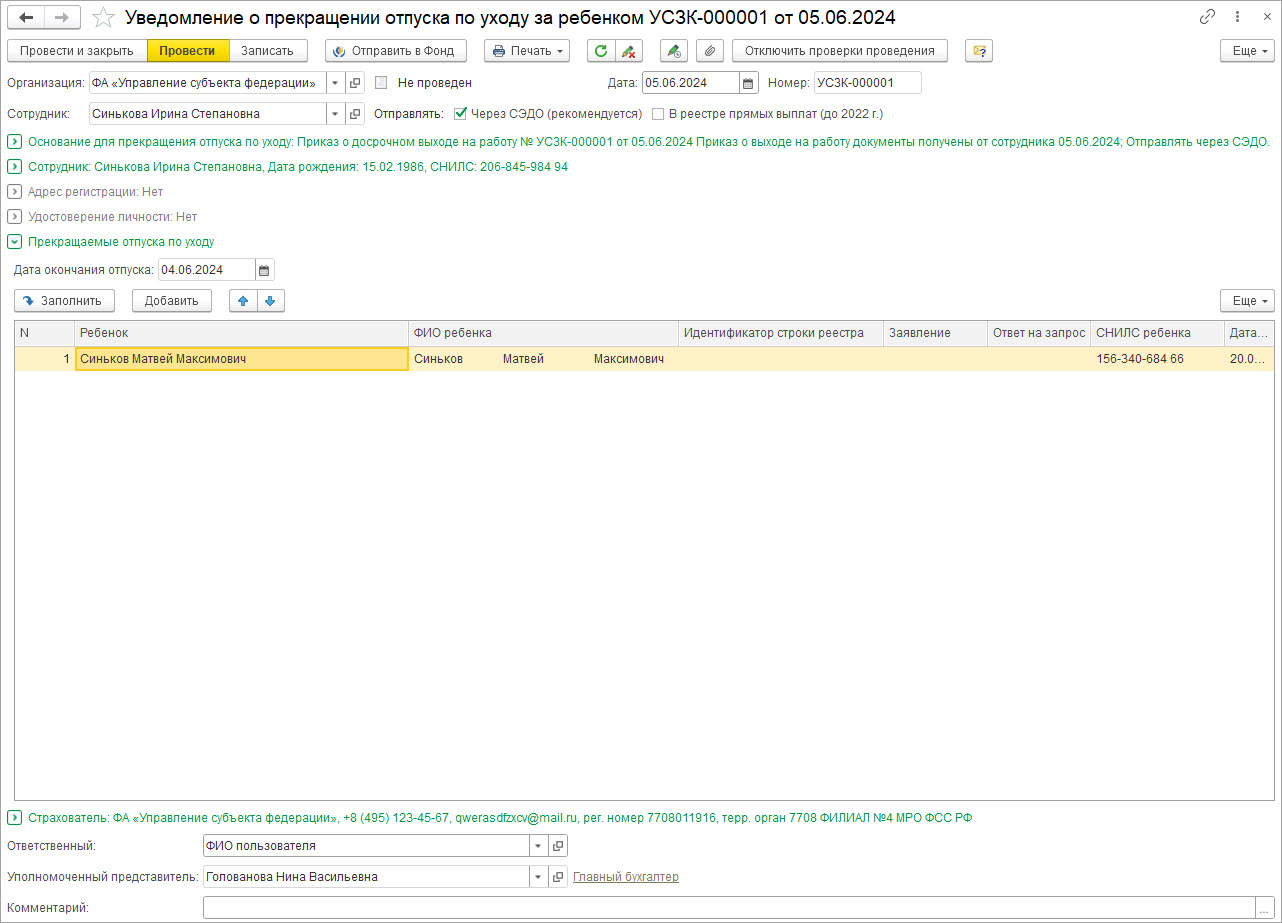Image resolution: width=1282 pixels, height=923 pixels.
Task: Click the Дата окончания отпуска date field
Action: 207,270
